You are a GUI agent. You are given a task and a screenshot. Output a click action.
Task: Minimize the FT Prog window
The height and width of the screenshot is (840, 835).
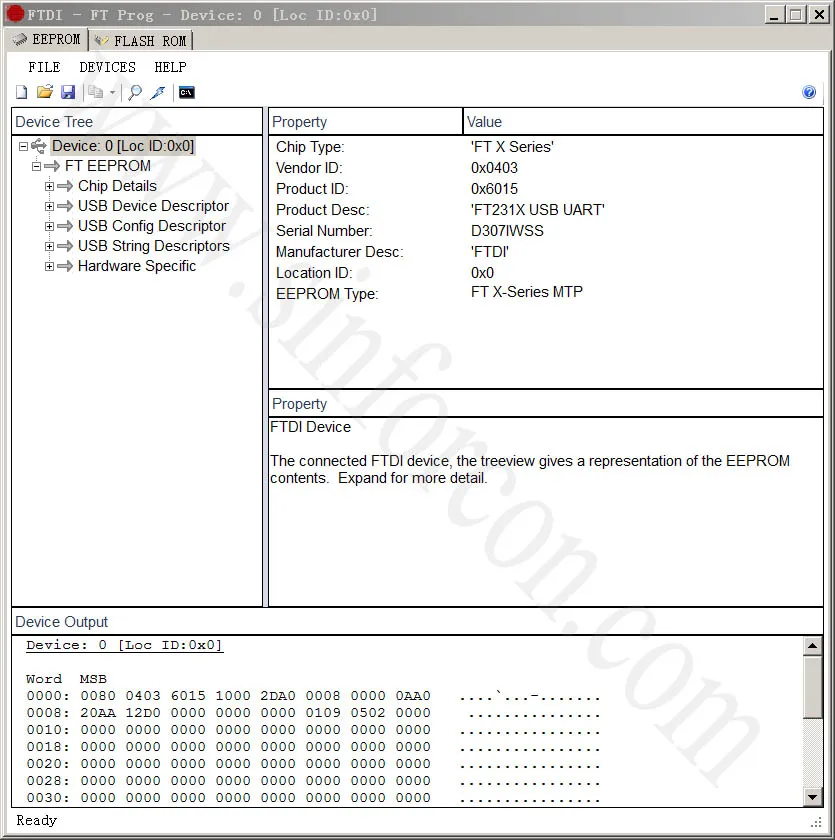click(773, 14)
